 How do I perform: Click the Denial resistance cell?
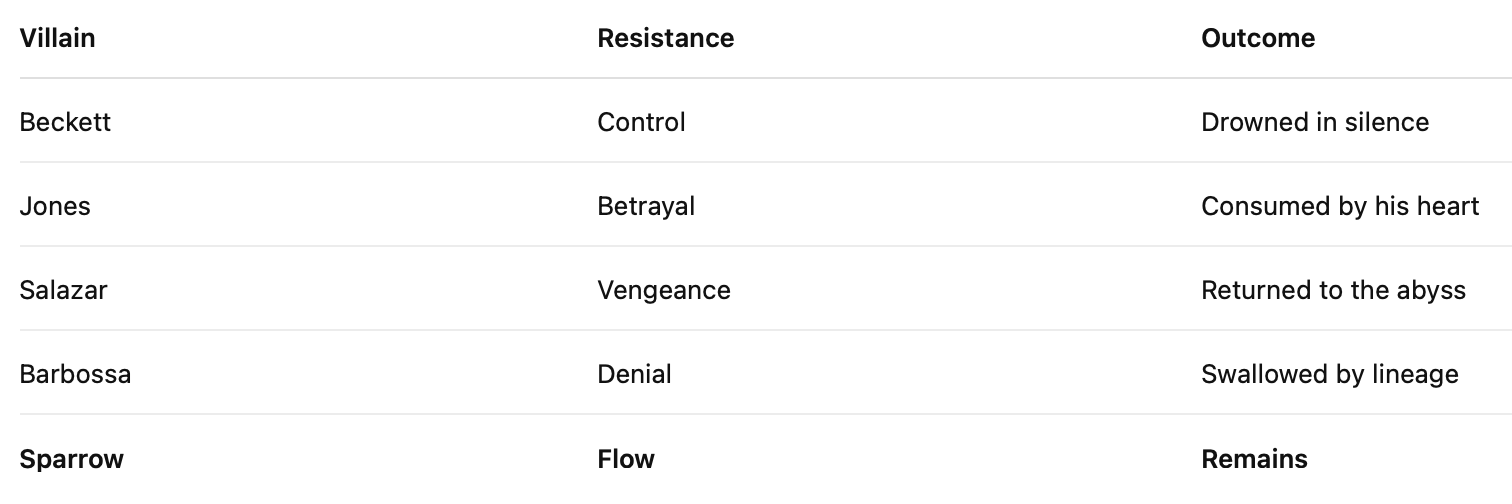(634, 374)
